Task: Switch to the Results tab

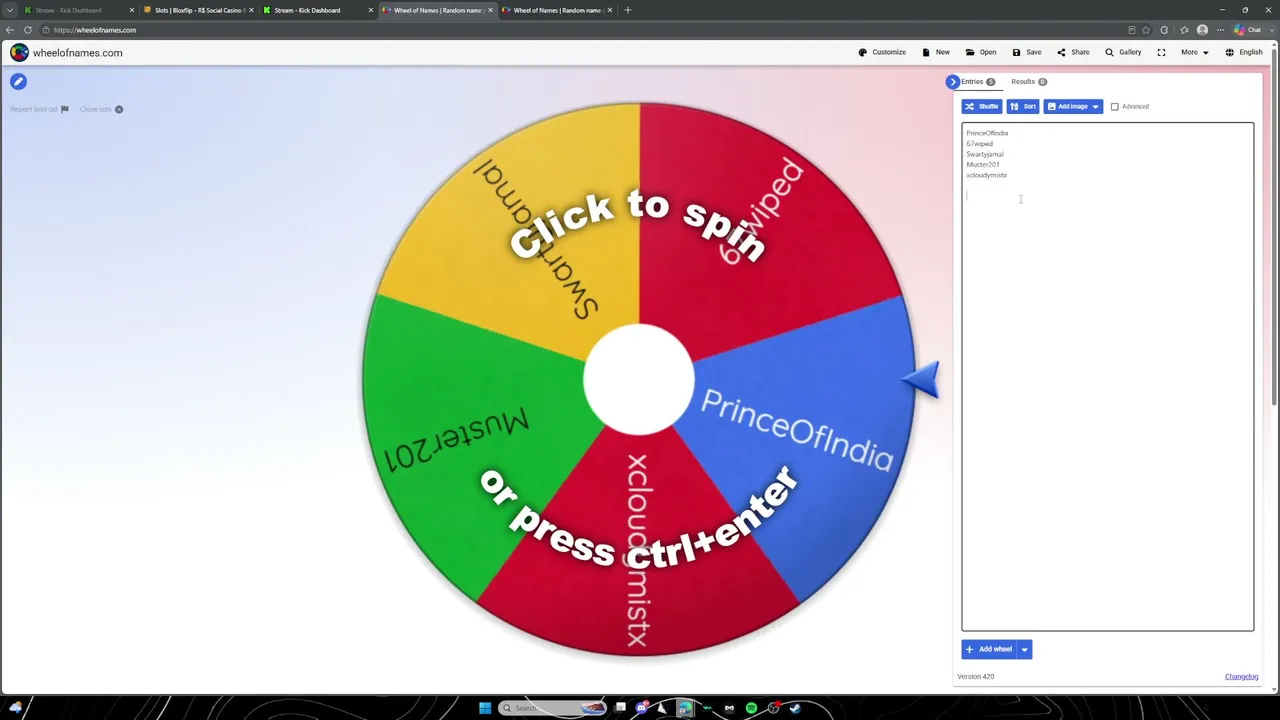Action: (x=1028, y=82)
